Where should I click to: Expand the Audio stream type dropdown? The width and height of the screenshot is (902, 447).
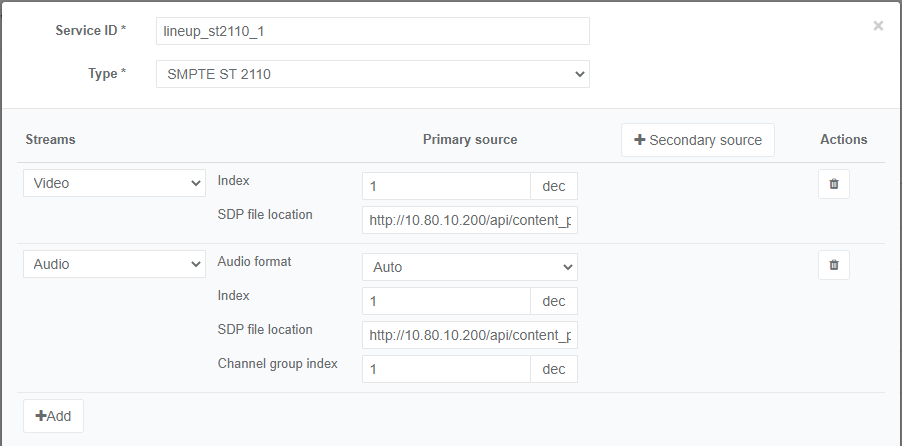(114, 264)
